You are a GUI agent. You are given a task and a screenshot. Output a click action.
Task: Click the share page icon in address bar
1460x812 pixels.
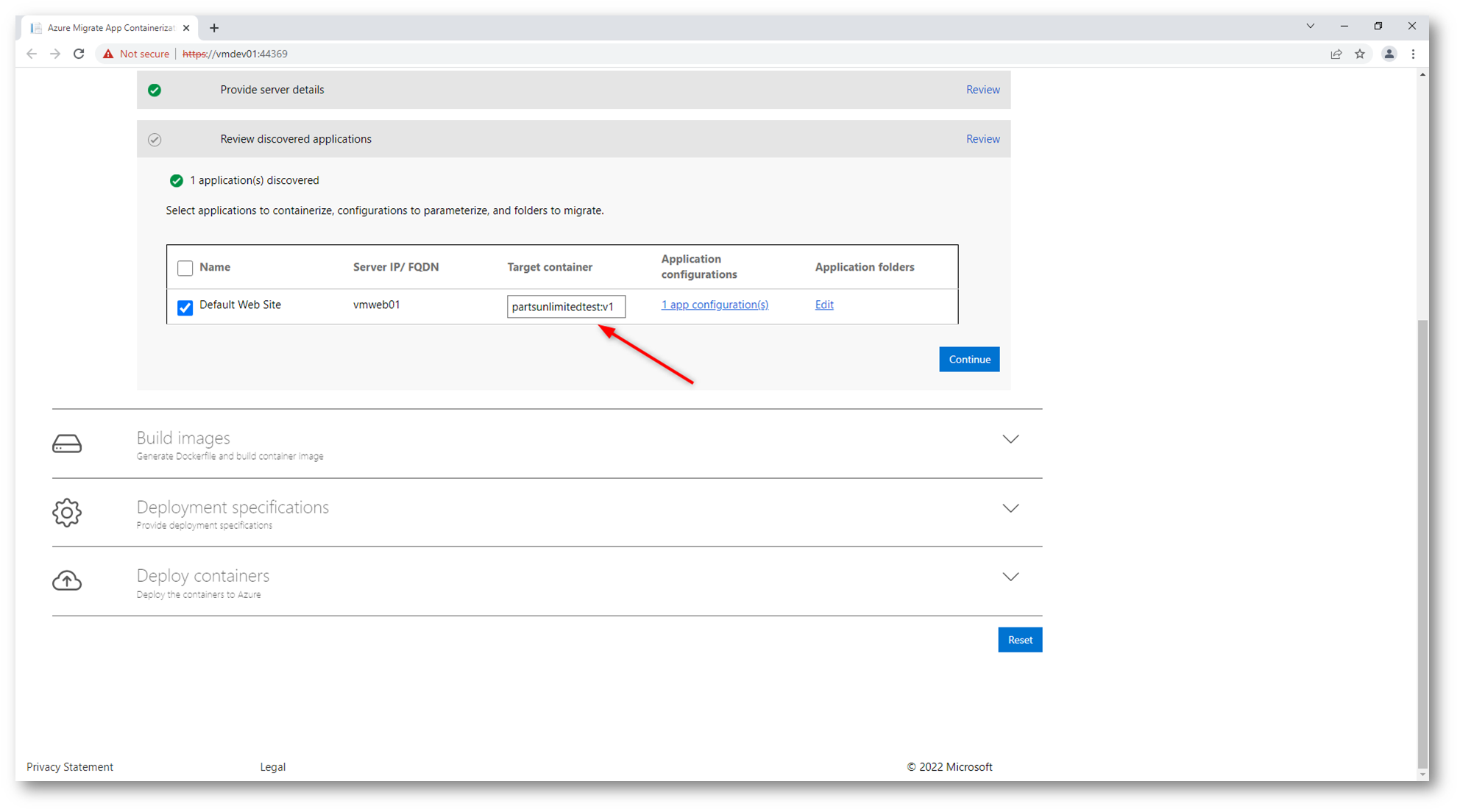coord(1336,54)
